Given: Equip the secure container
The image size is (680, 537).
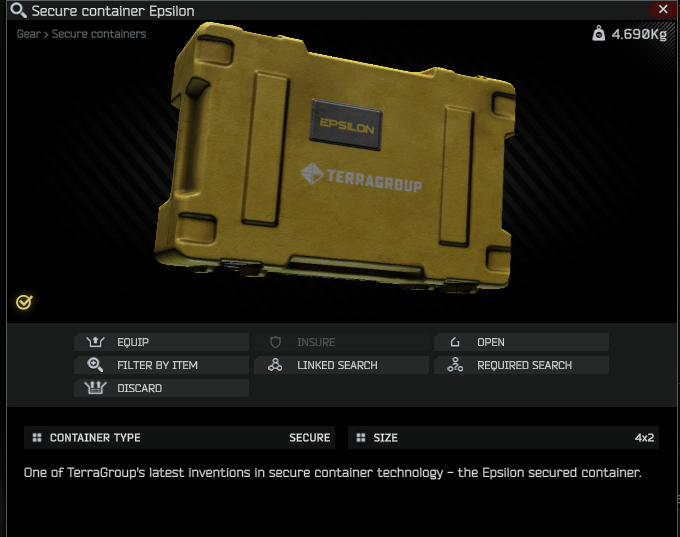Looking at the screenshot, I should [161, 342].
